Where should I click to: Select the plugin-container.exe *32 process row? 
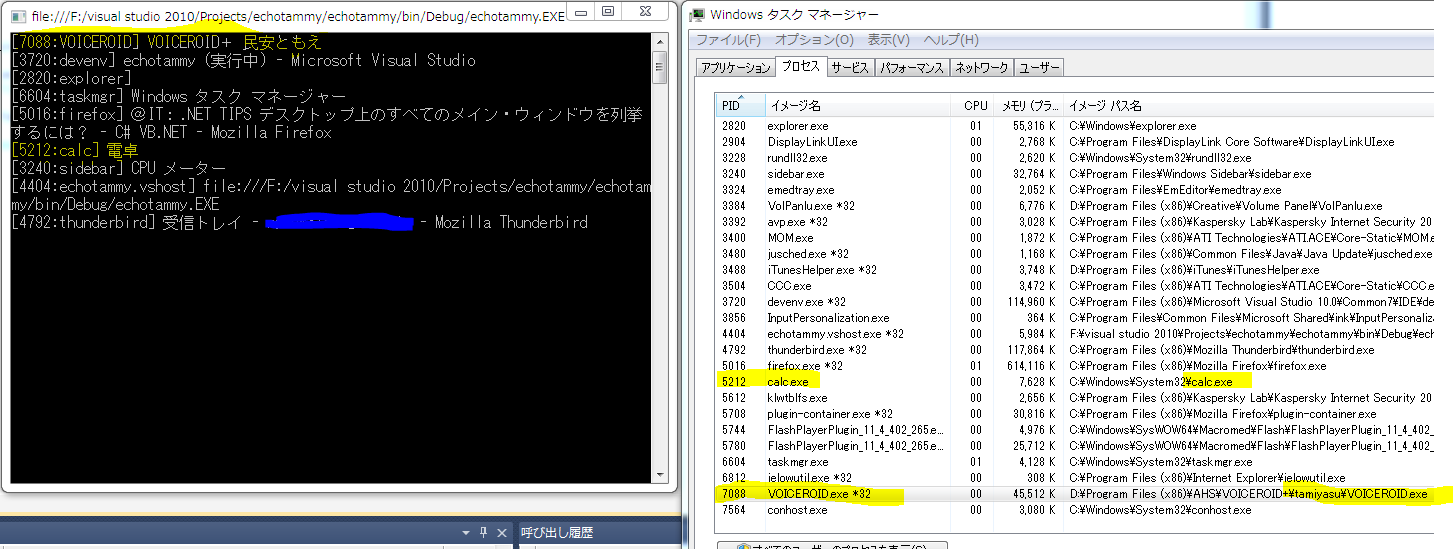(x=1084, y=414)
